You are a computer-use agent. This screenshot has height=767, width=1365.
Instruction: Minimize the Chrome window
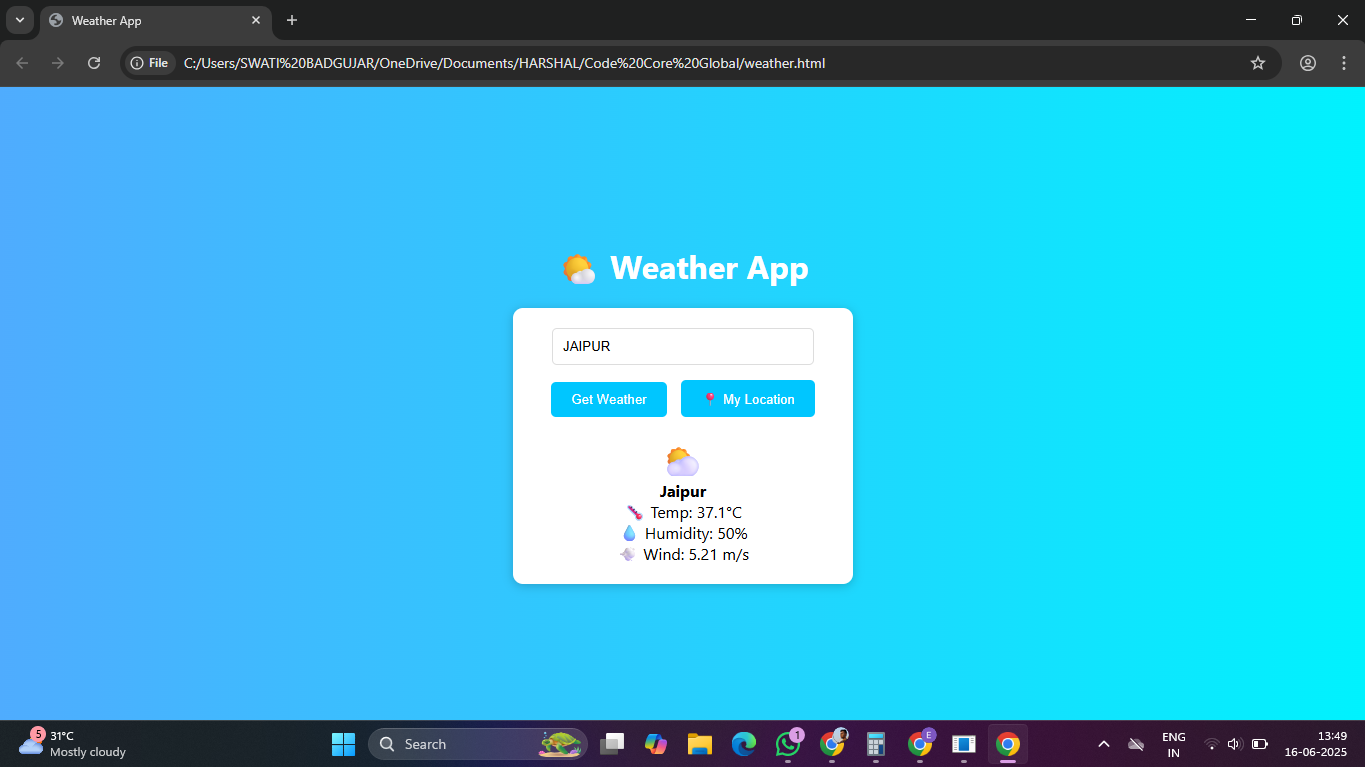(x=1251, y=20)
